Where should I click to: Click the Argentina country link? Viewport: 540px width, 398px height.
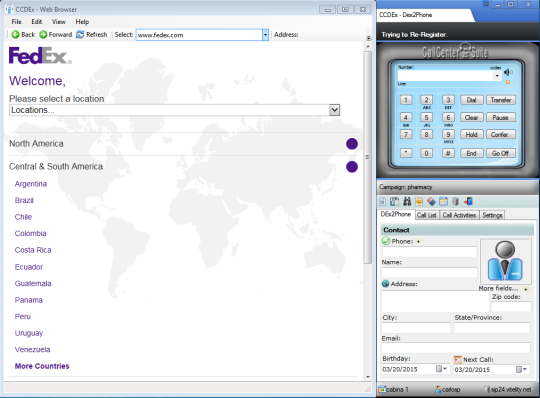(31, 184)
